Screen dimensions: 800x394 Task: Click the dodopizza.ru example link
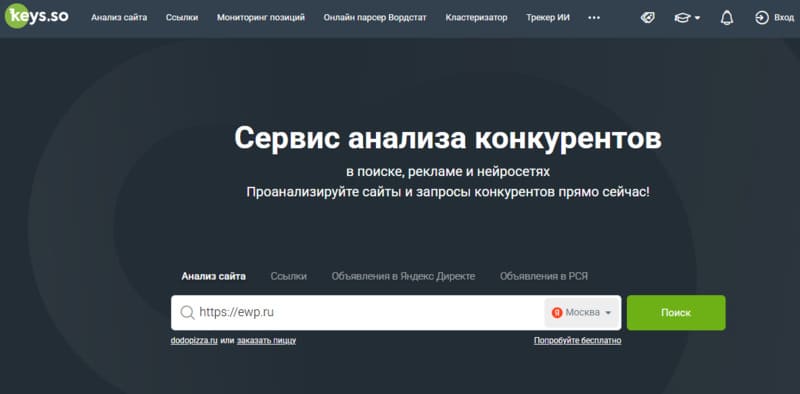click(194, 340)
